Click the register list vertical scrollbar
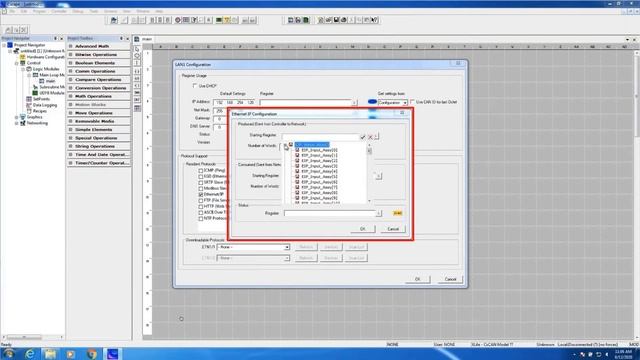This screenshot has width=640, height=360. 369,172
